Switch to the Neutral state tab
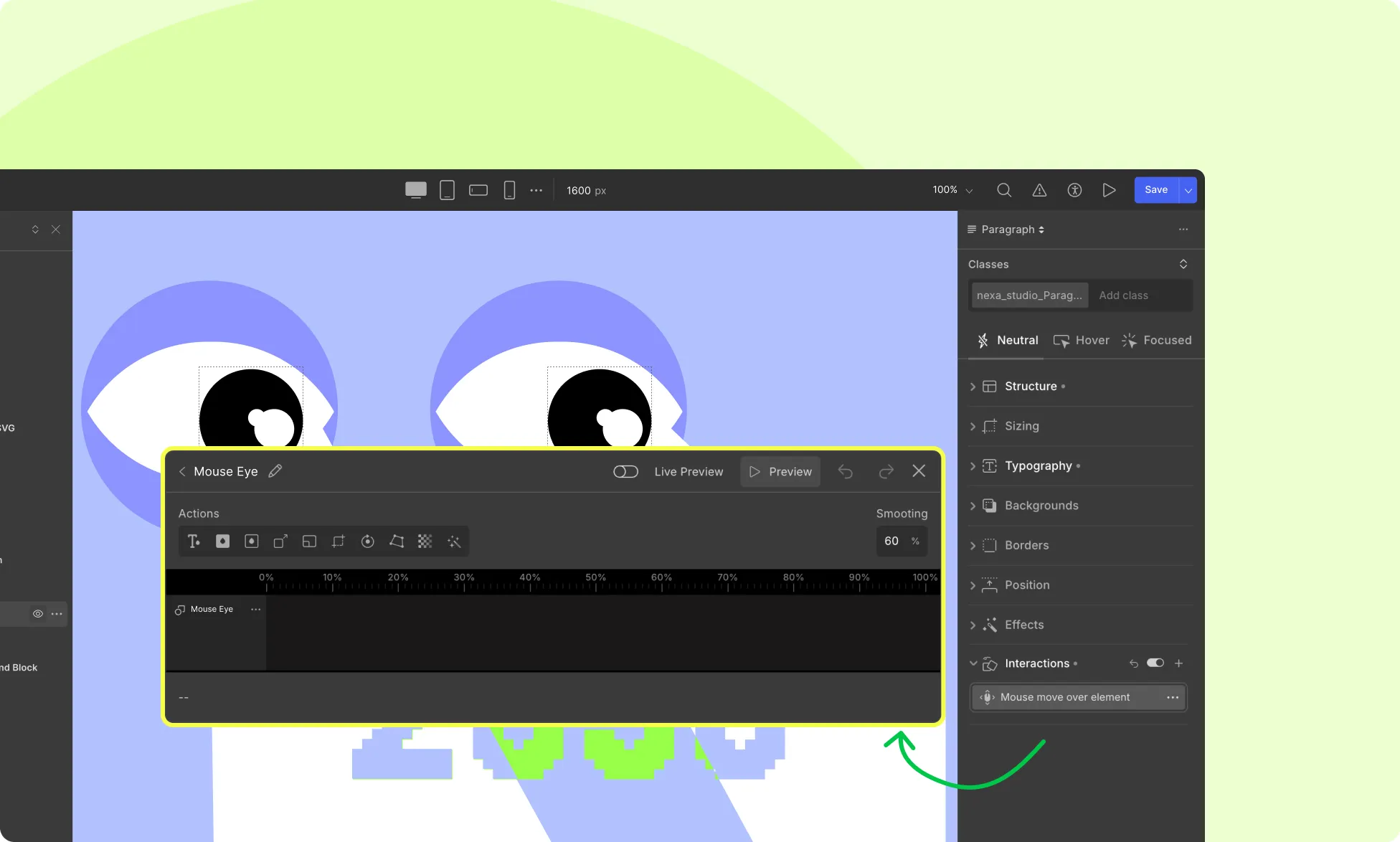The image size is (1400, 842). pyautogui.click(x=1008, y=341)
